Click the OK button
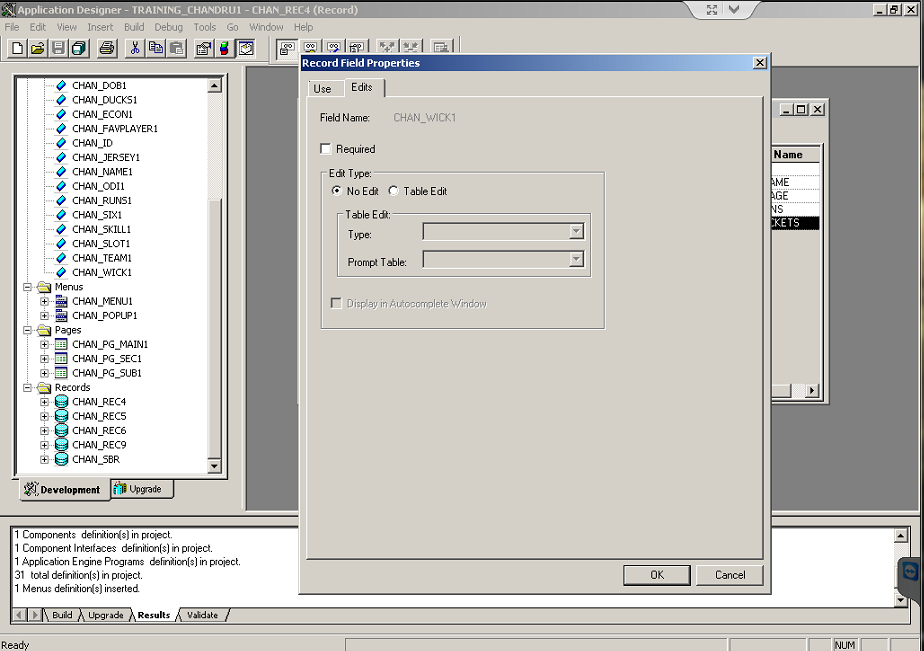 (x=656, y=575)
